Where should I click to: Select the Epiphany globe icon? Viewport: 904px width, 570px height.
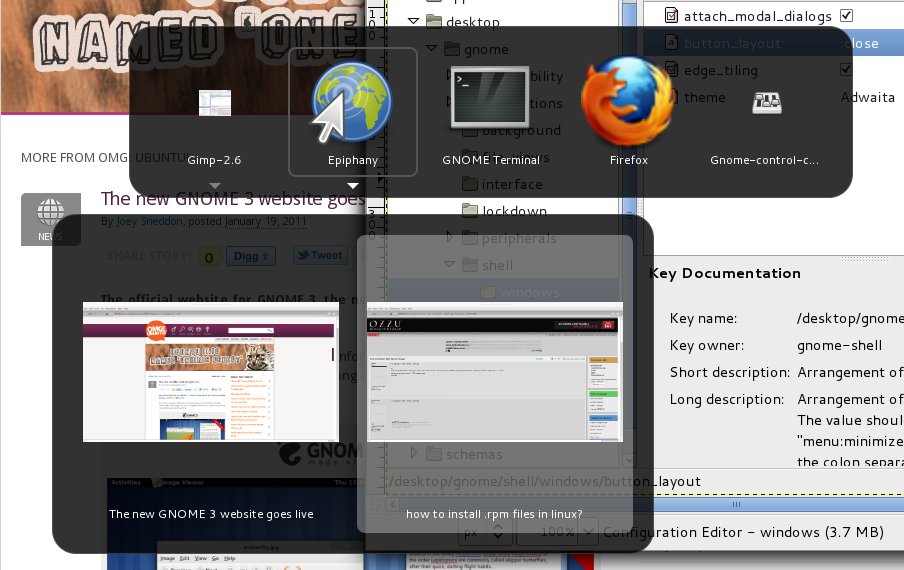(352, 102)
